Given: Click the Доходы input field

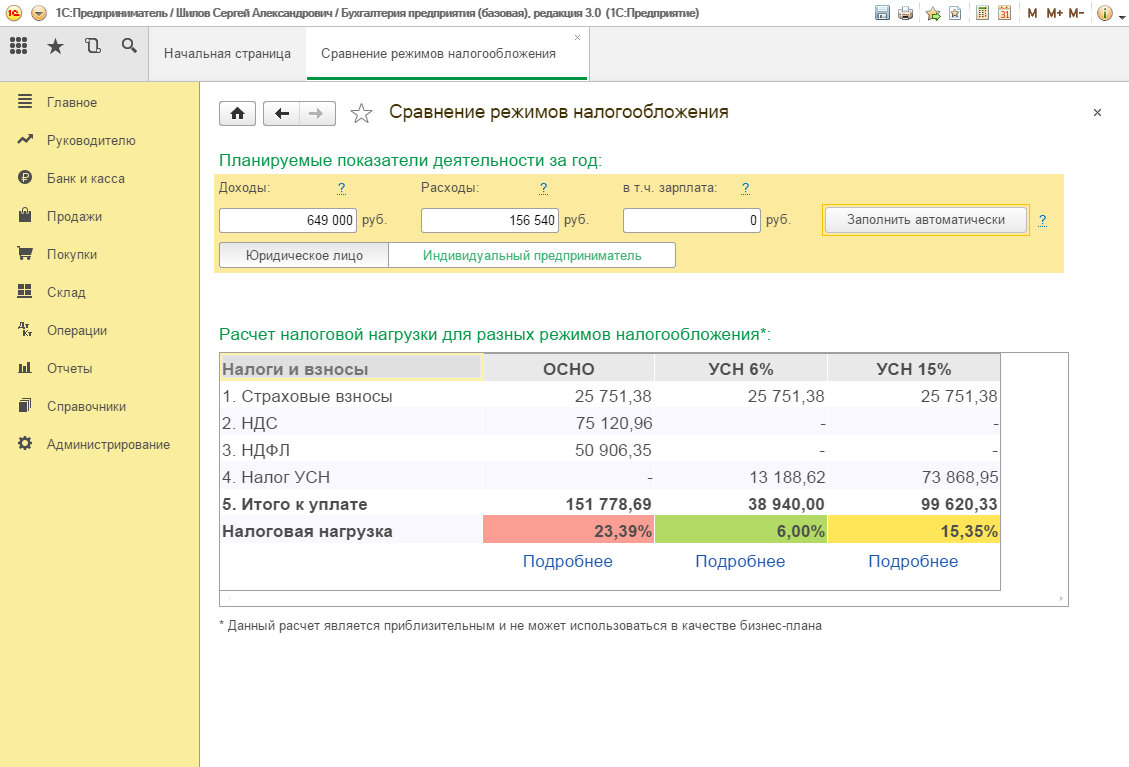Looking at the screenshot, I should coord(288,220).
